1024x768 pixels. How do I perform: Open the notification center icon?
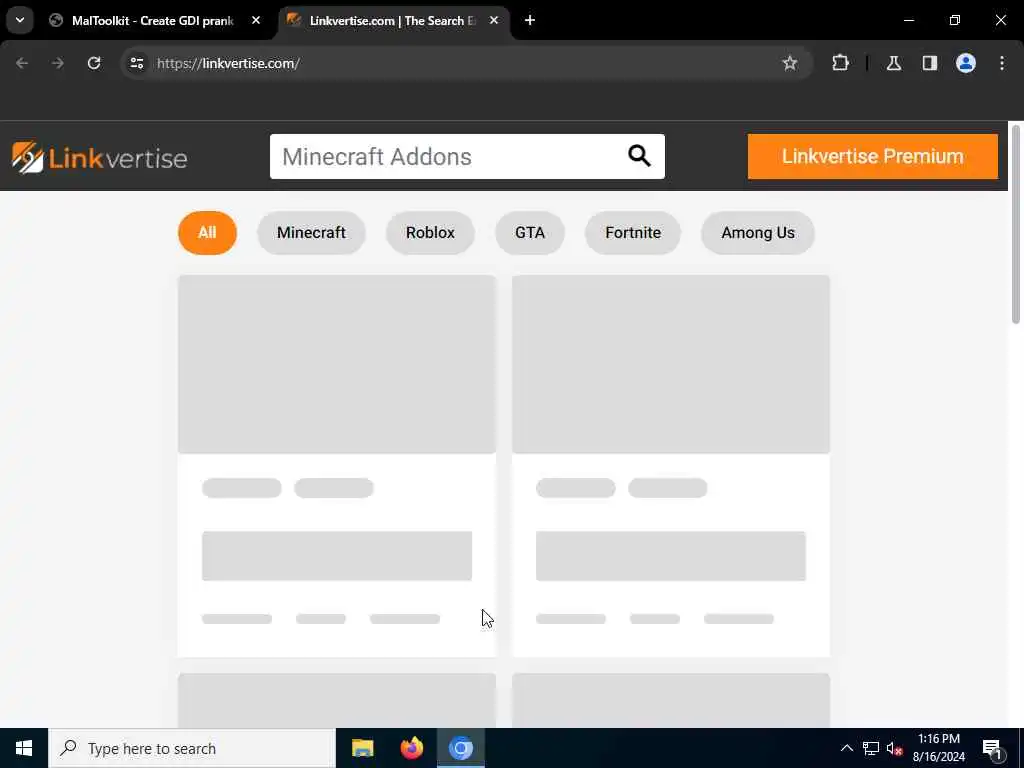coord(993,748)
